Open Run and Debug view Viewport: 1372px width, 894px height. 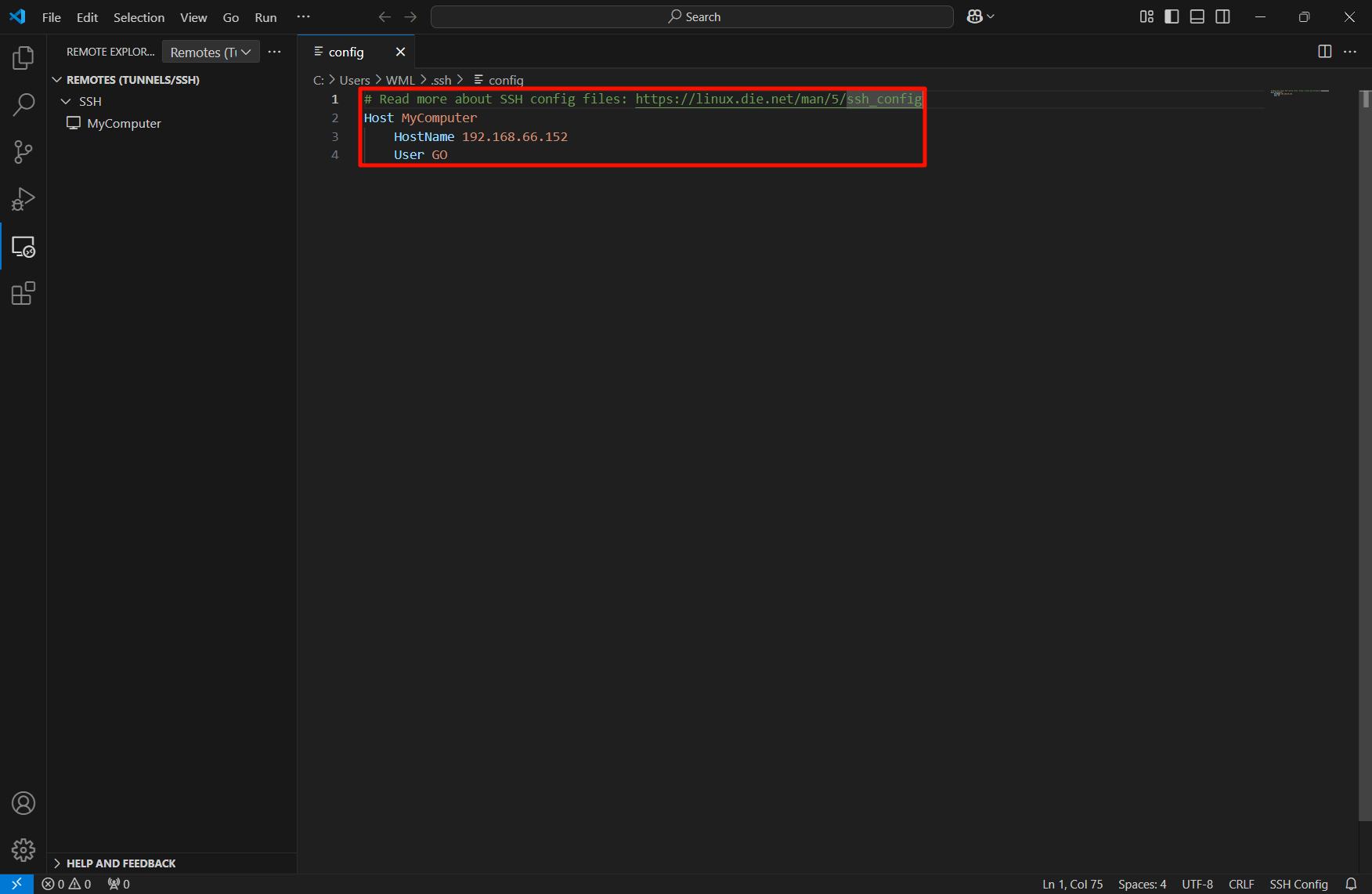tap(23, 199)
